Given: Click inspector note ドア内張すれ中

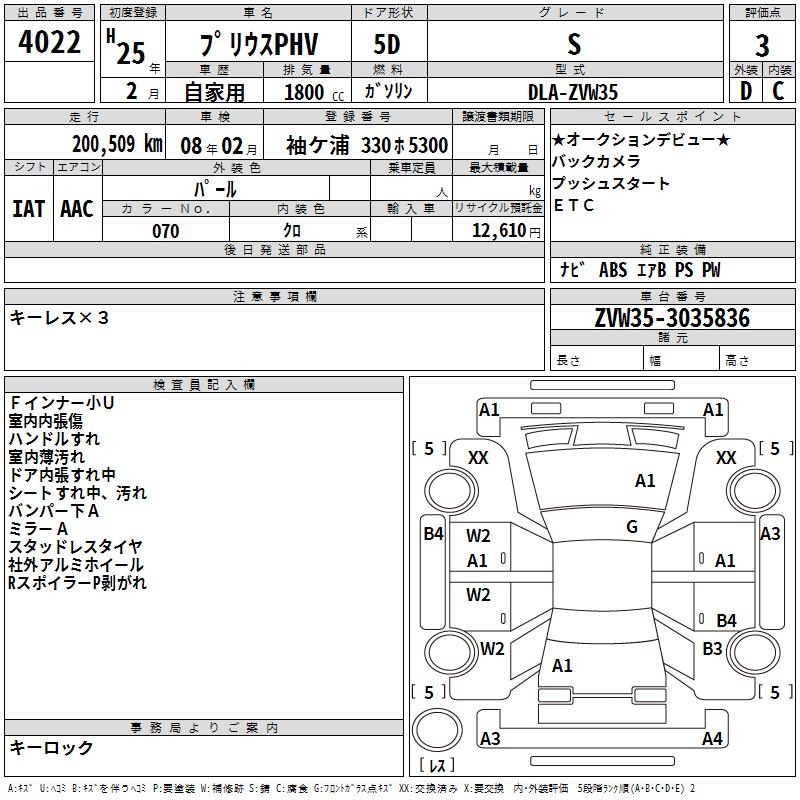Looking at the screenshot, I should [62, 474].
